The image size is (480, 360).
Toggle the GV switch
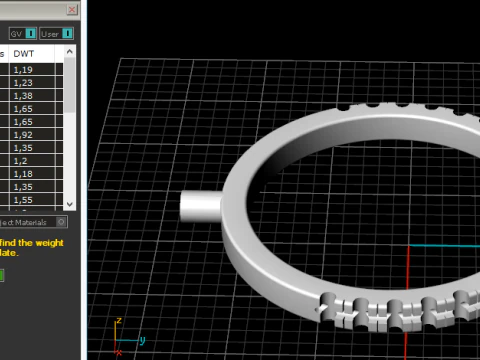click(x=23, y=34)
